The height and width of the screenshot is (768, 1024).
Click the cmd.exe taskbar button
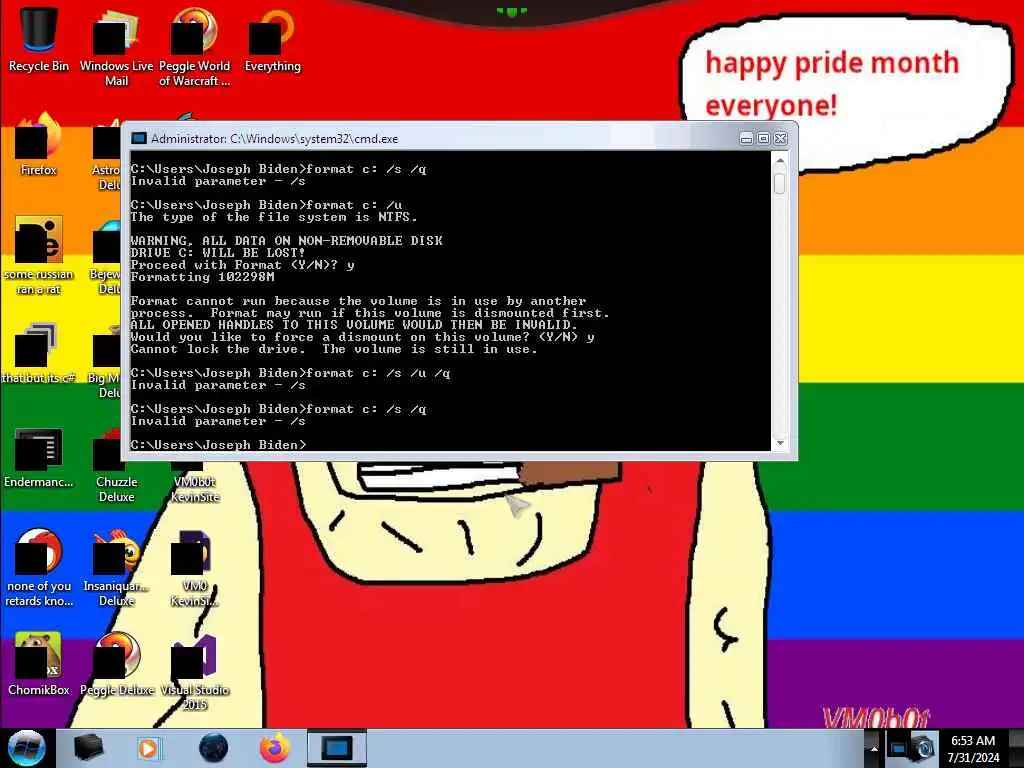pos(337,748)
